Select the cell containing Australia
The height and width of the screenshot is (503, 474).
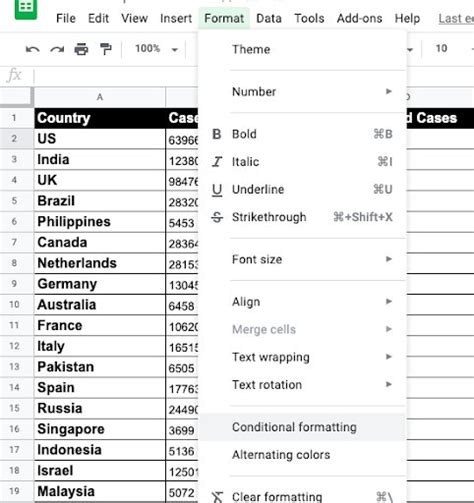[100, 305]
